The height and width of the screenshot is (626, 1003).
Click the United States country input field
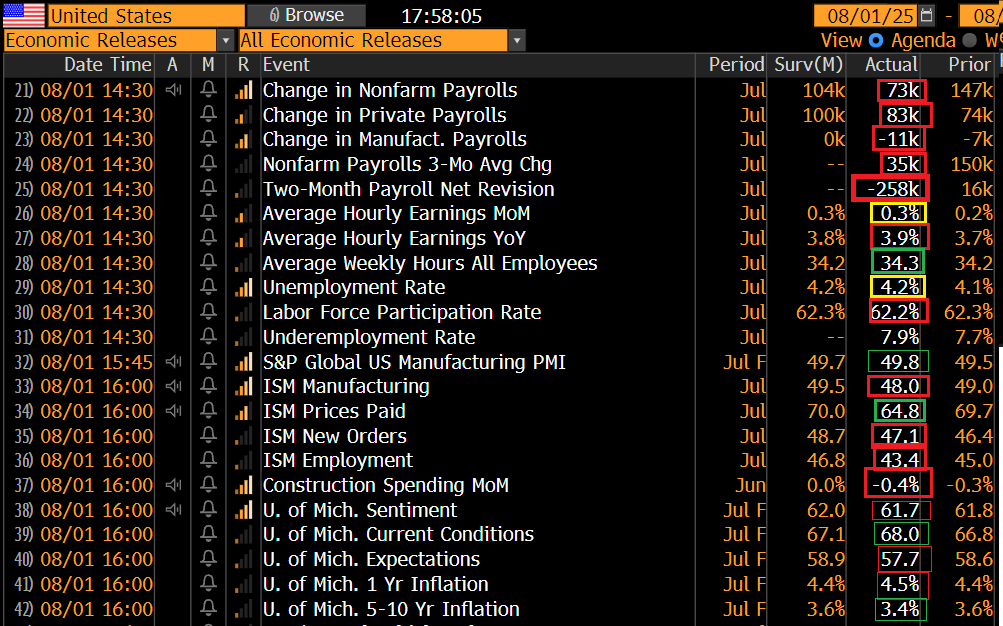click(x=146, y=15)
